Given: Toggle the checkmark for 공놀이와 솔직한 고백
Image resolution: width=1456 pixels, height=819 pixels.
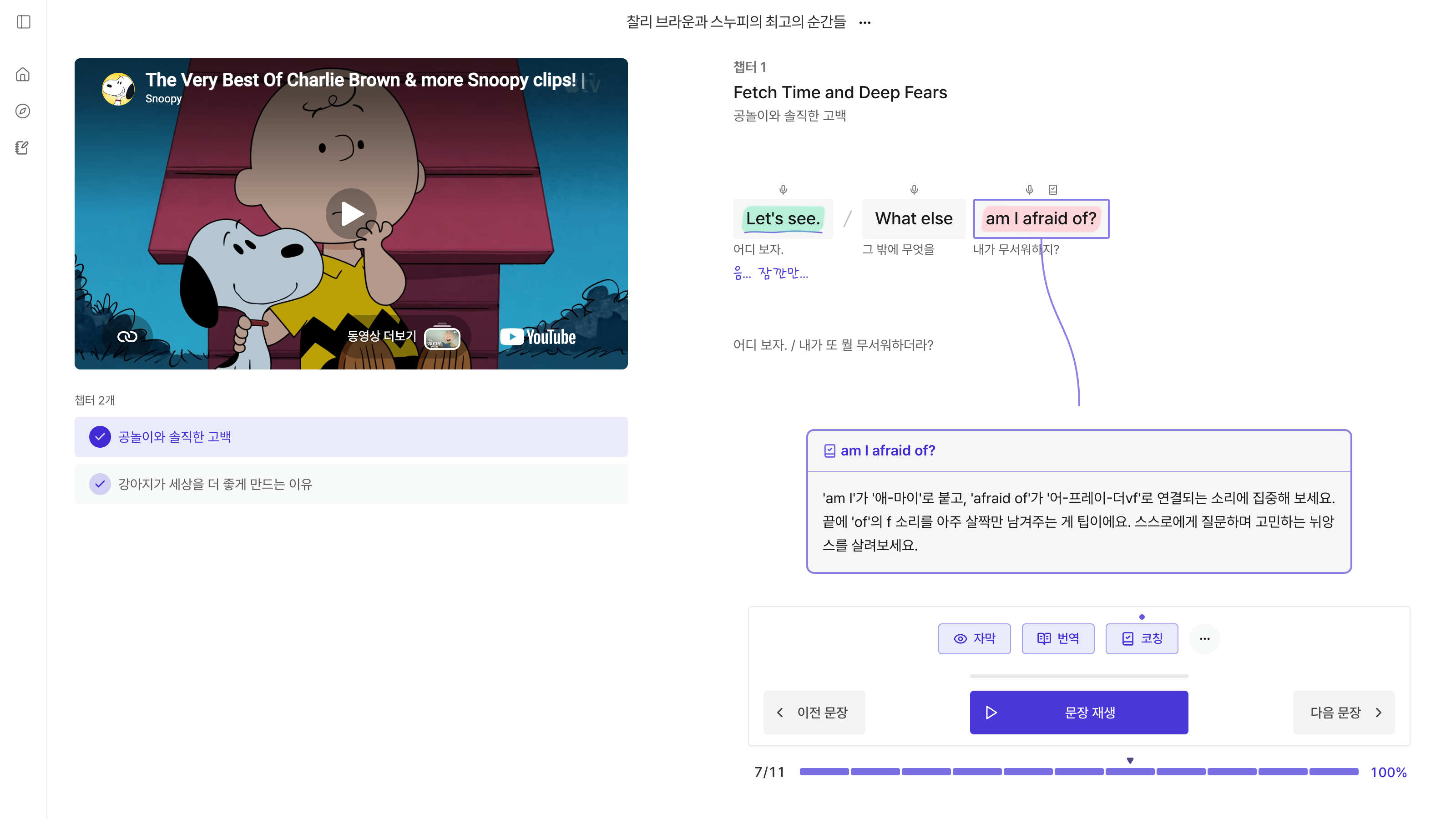Looking at the screenshot, I should [100, 437].
